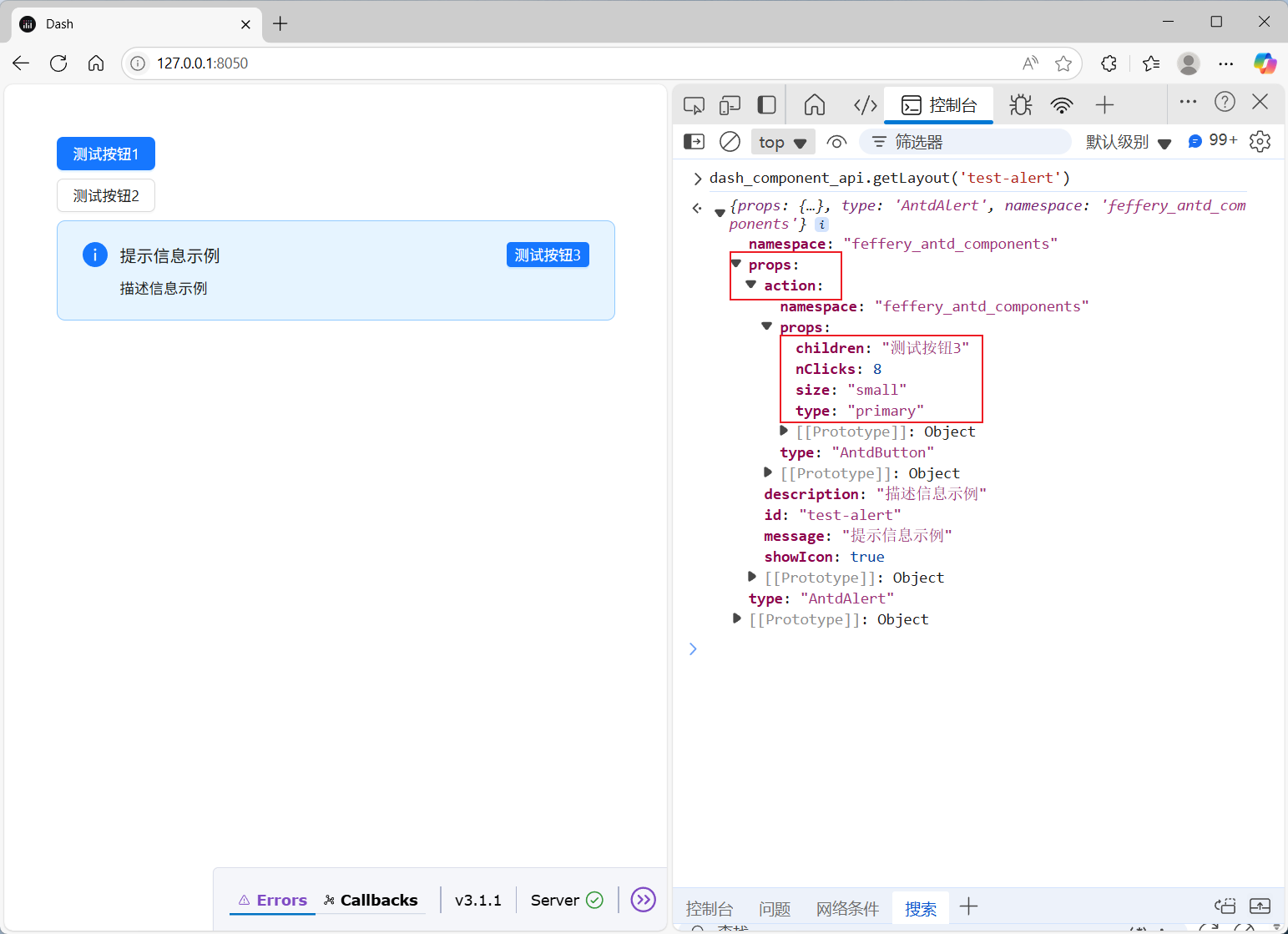The width and height of the screenshot is (1288, 934).
Task: Click the 测试按钮3 button in alert
Action: tap(548, 255)
